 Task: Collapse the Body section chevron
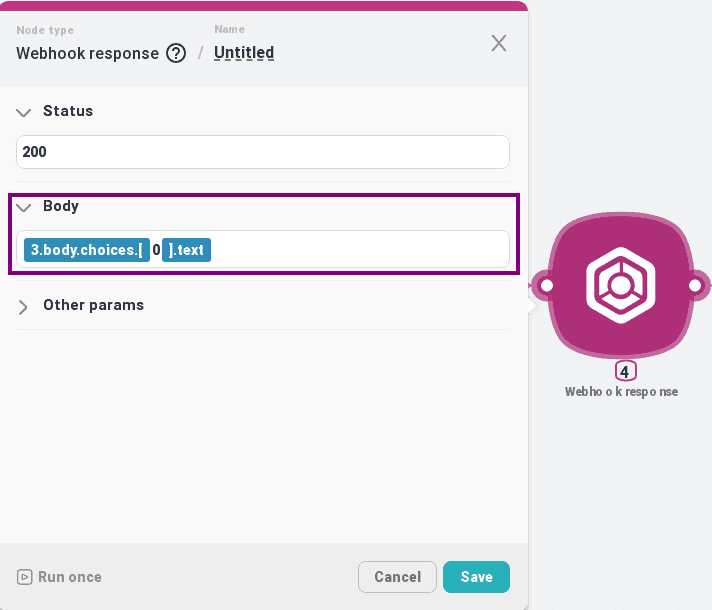pyautogui.click(x=24, y=207)
